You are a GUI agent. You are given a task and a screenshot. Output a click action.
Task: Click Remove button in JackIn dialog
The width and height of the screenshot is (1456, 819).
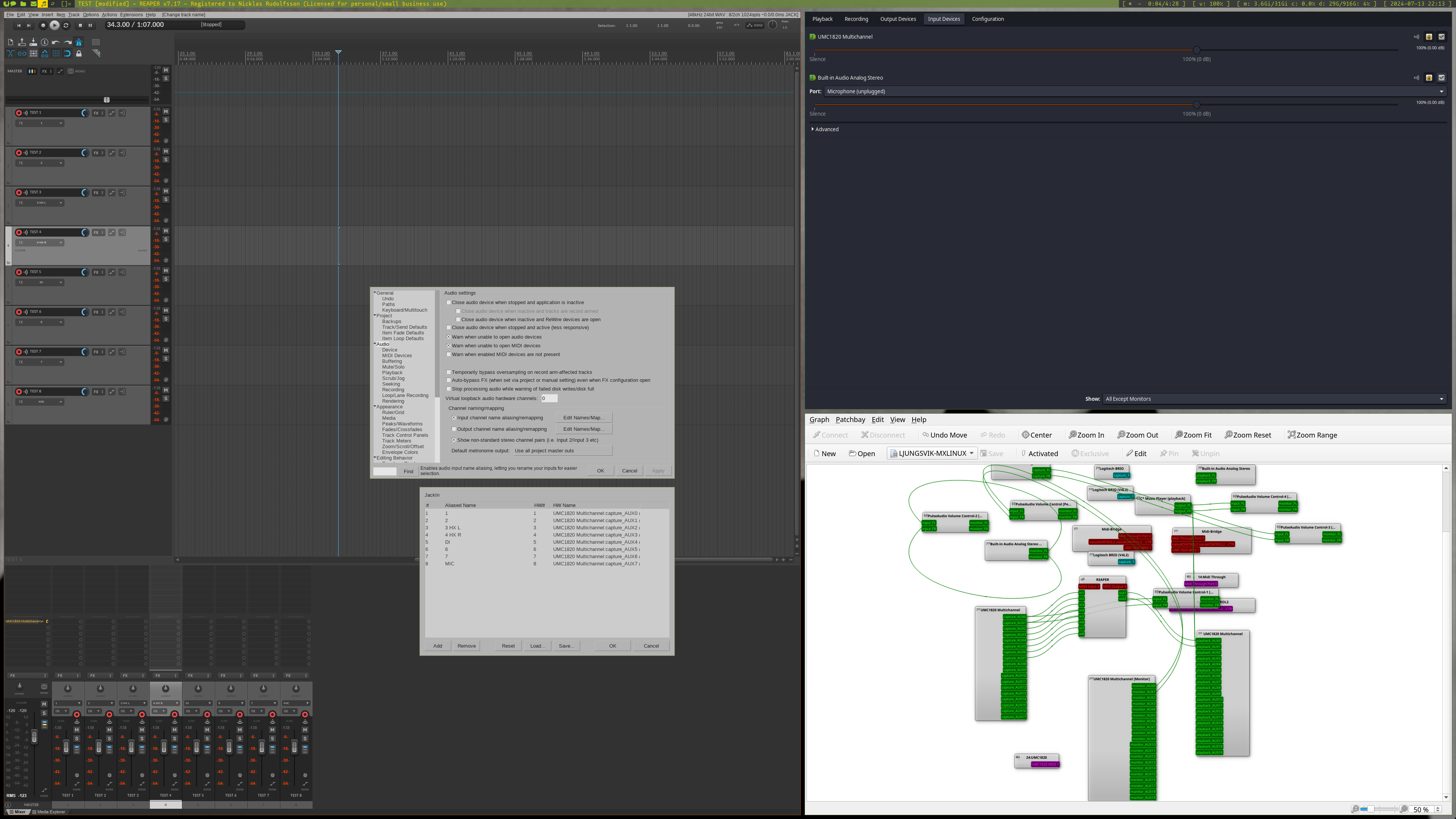[x=466, y=646]
